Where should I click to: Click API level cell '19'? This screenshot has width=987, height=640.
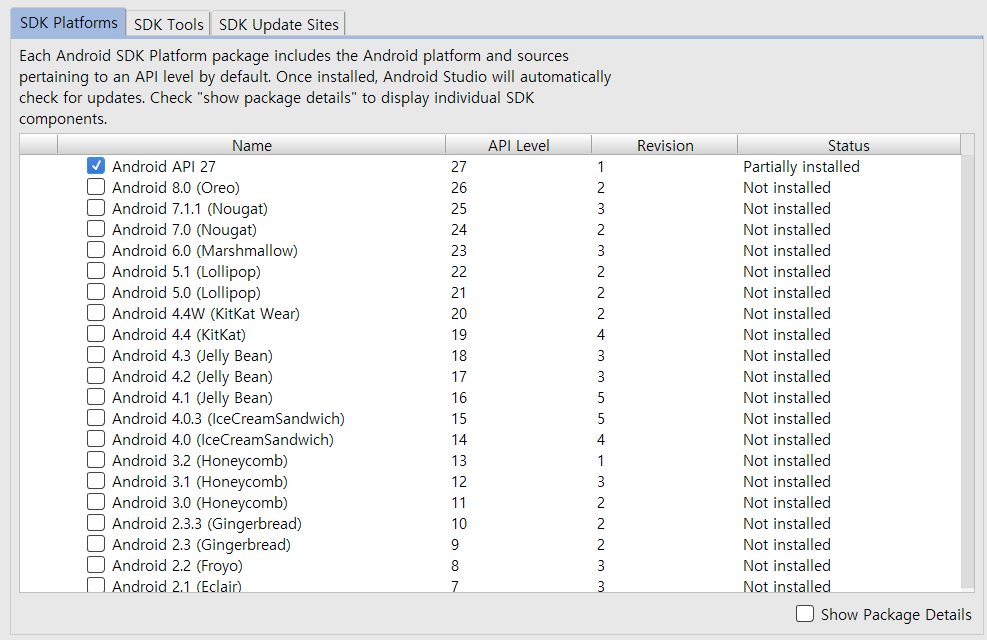click(459, 335)
